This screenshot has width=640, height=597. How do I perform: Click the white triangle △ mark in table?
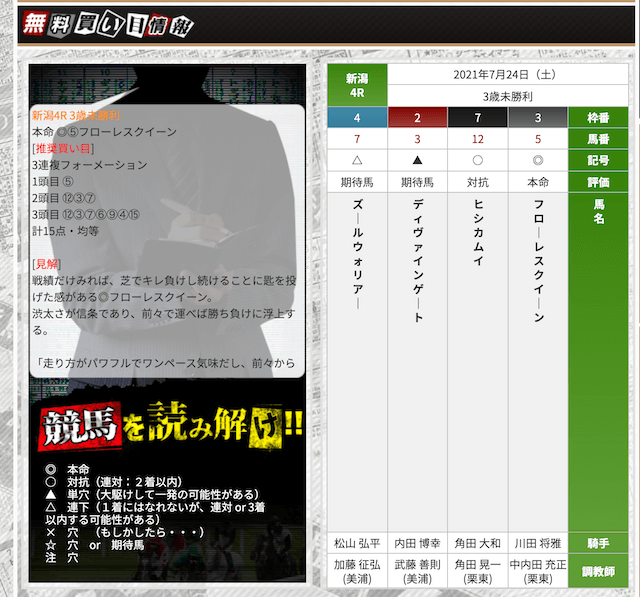pos(357,160)
